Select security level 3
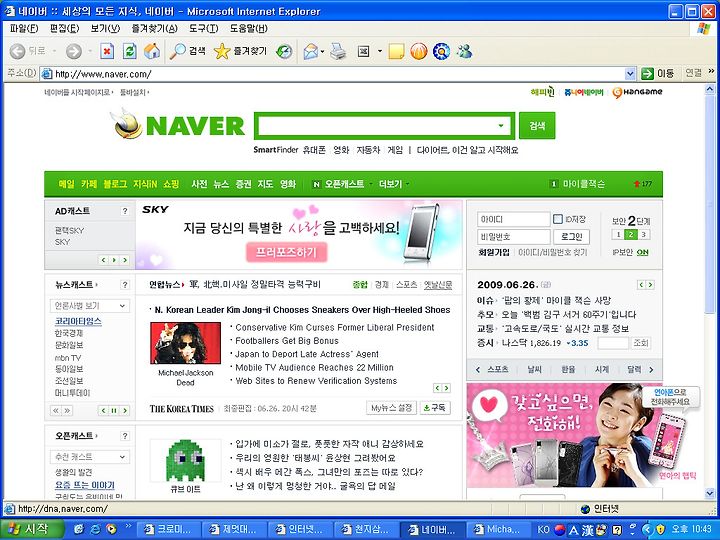Screen dimensions: 720x540 643,235
